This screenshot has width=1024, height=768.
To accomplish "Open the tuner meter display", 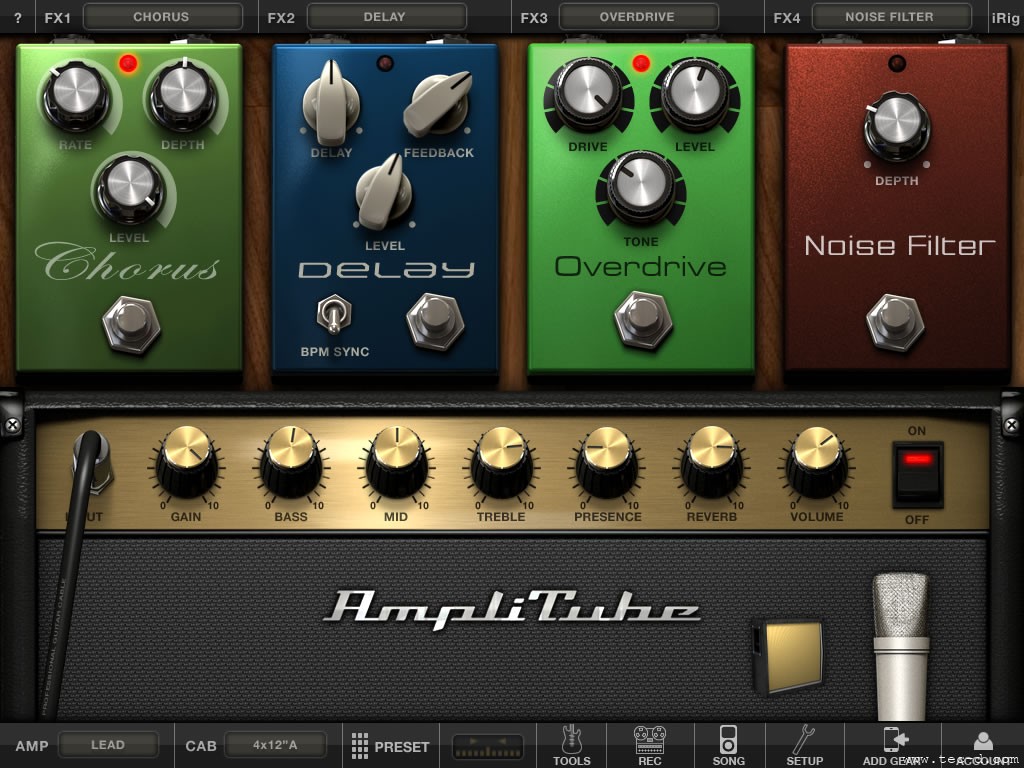I will coord(488,747).
